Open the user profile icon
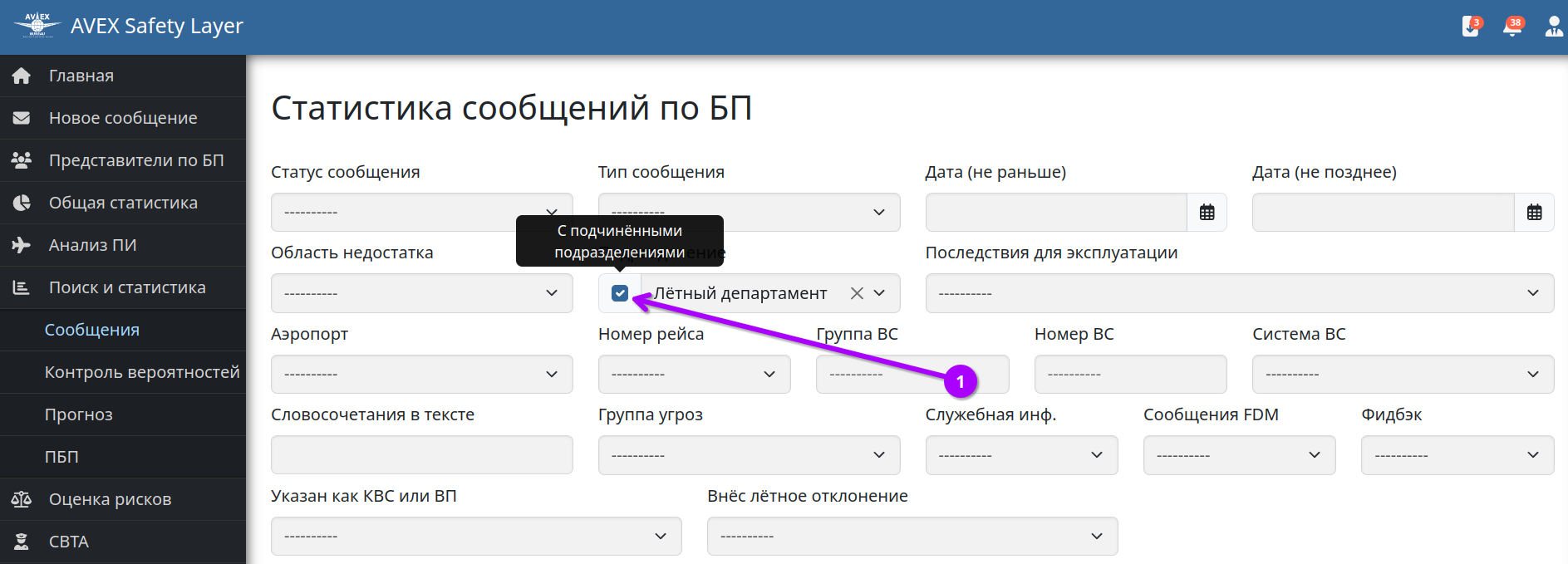Screen dimensions: 1568x564 point(1553,27)
